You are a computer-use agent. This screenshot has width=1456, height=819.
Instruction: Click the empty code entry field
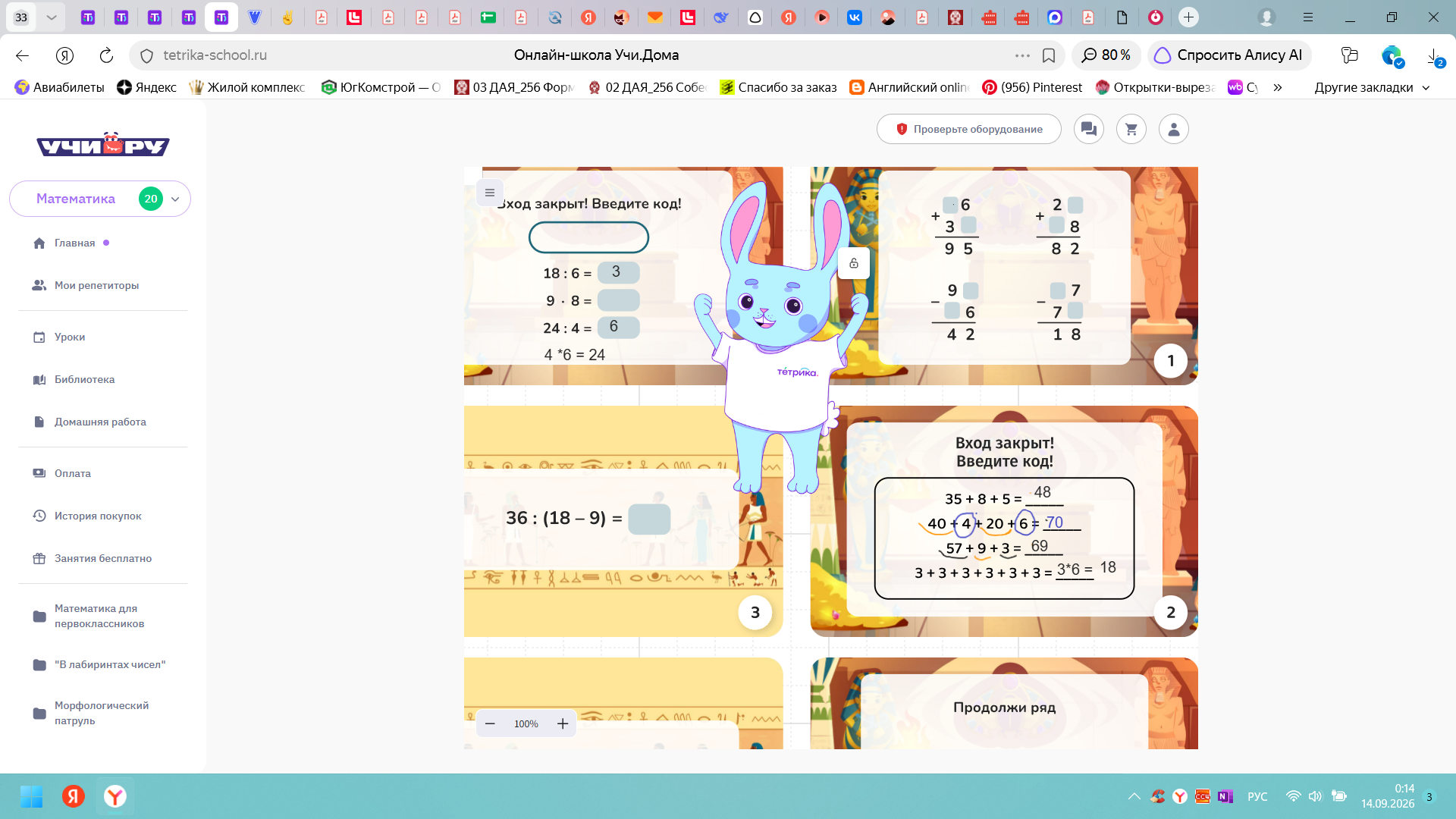tap(588, 237)
